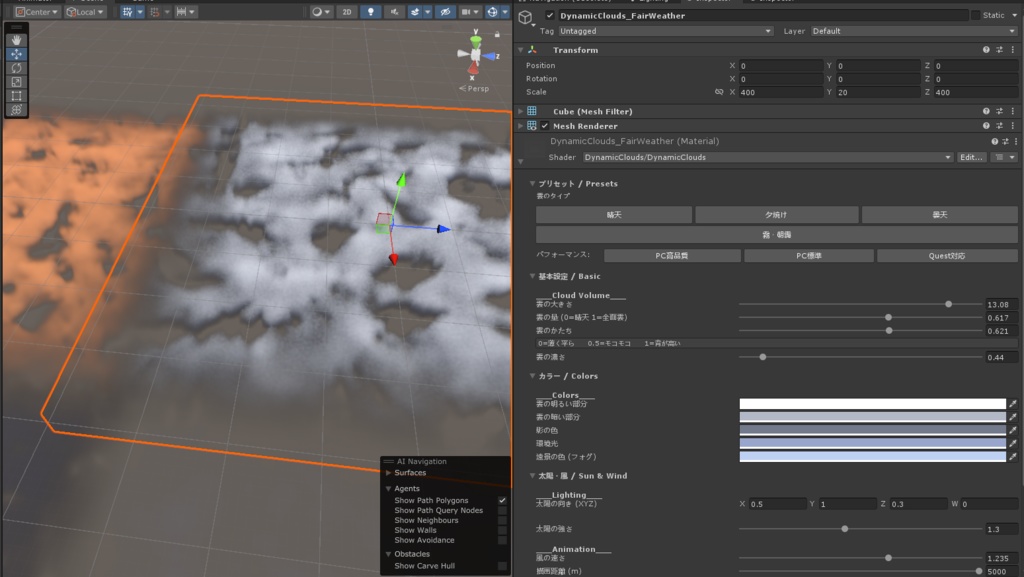Click the shader Edit... button

click(x=972, y=157)
